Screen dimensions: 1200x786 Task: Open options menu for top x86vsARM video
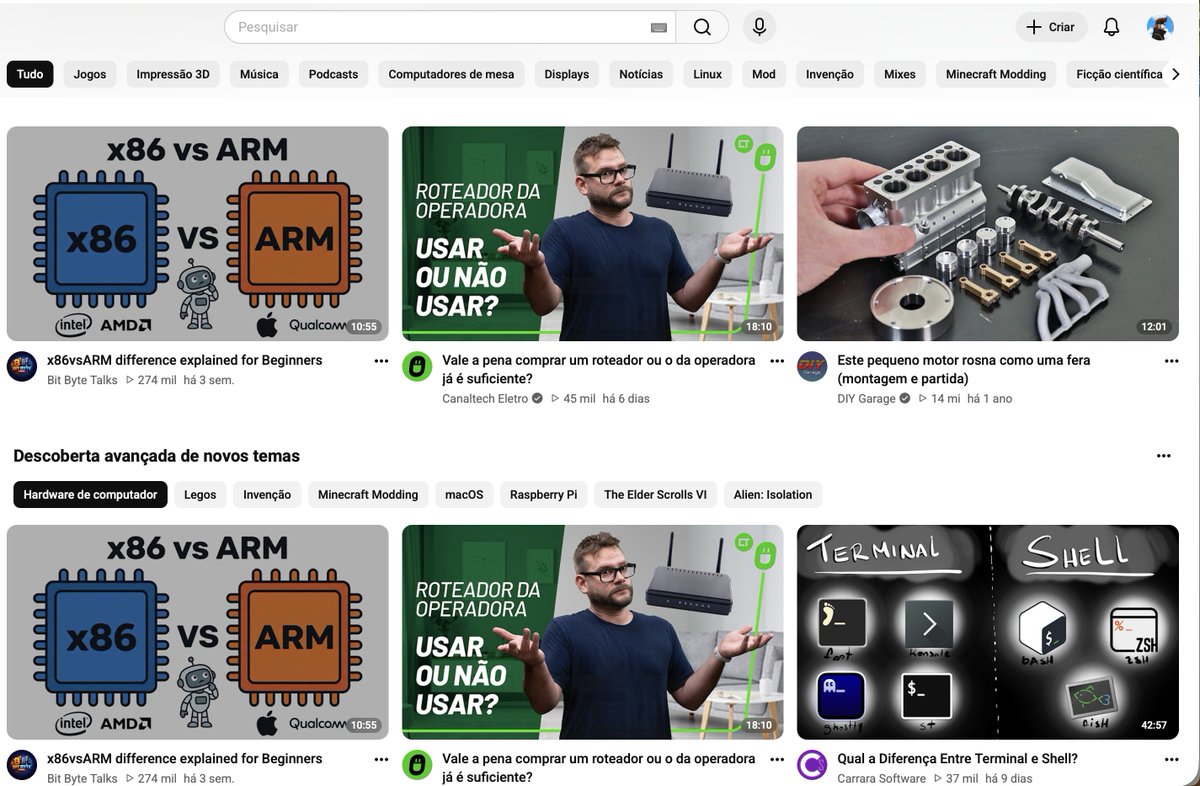click(x=381, y=361)
